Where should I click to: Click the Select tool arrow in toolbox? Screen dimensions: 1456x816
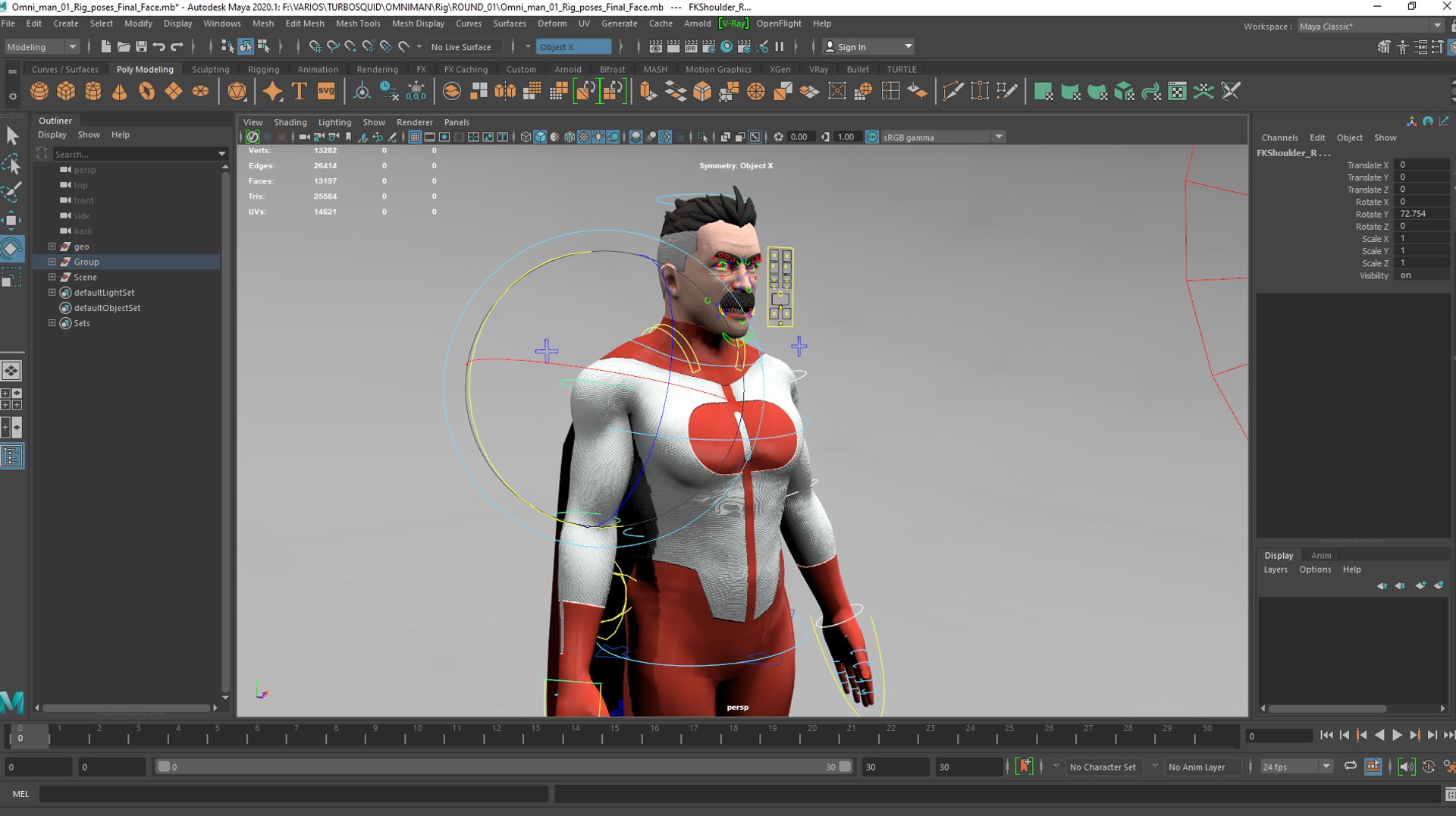coord(11,136)
